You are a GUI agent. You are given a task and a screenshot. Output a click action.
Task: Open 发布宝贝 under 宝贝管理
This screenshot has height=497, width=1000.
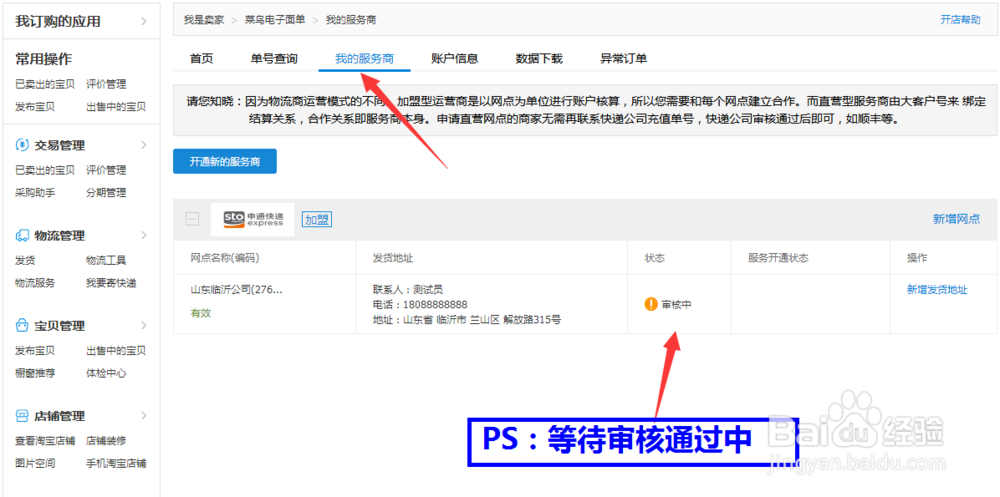point(34,351)
